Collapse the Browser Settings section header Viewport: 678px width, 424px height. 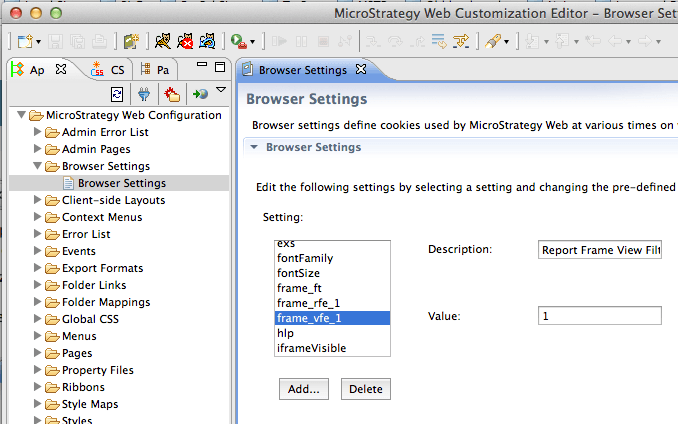(x=254, y=147)
